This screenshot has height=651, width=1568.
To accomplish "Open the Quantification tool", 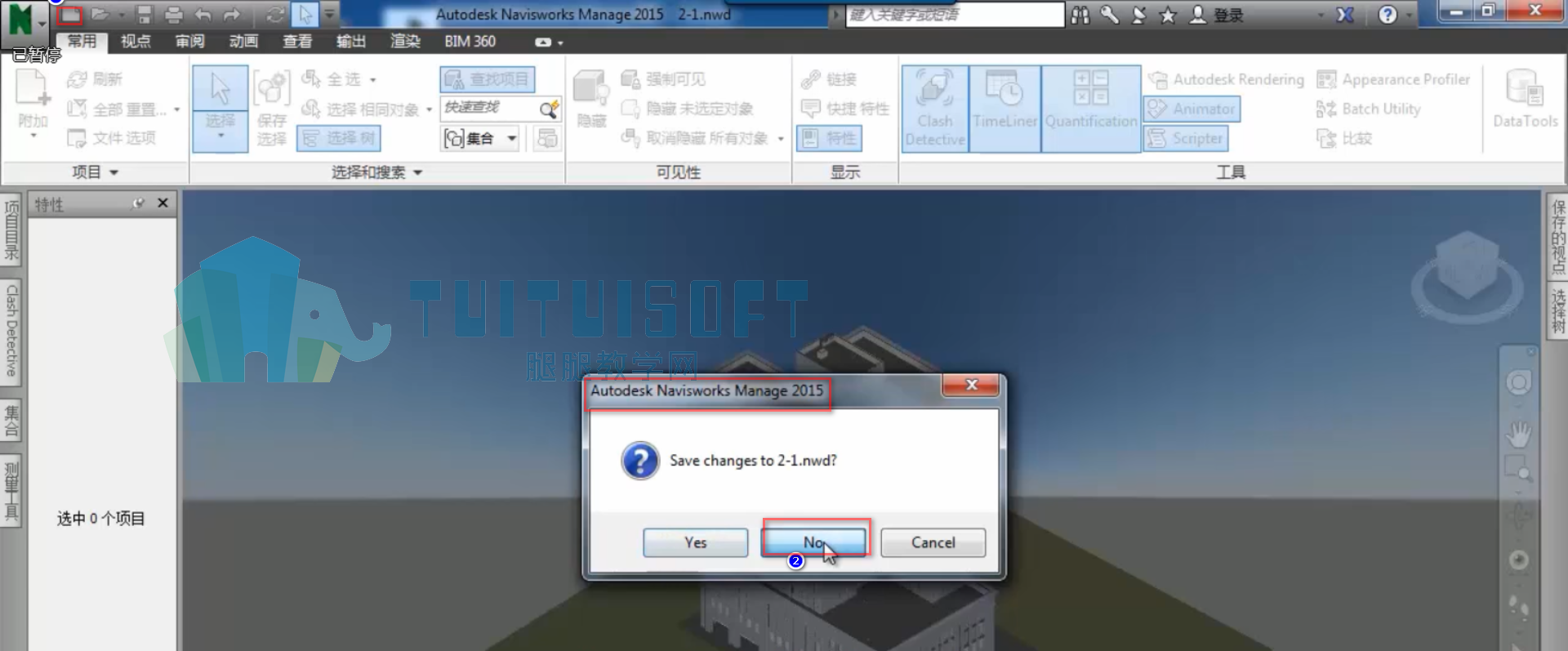I will coord(1091,109).
